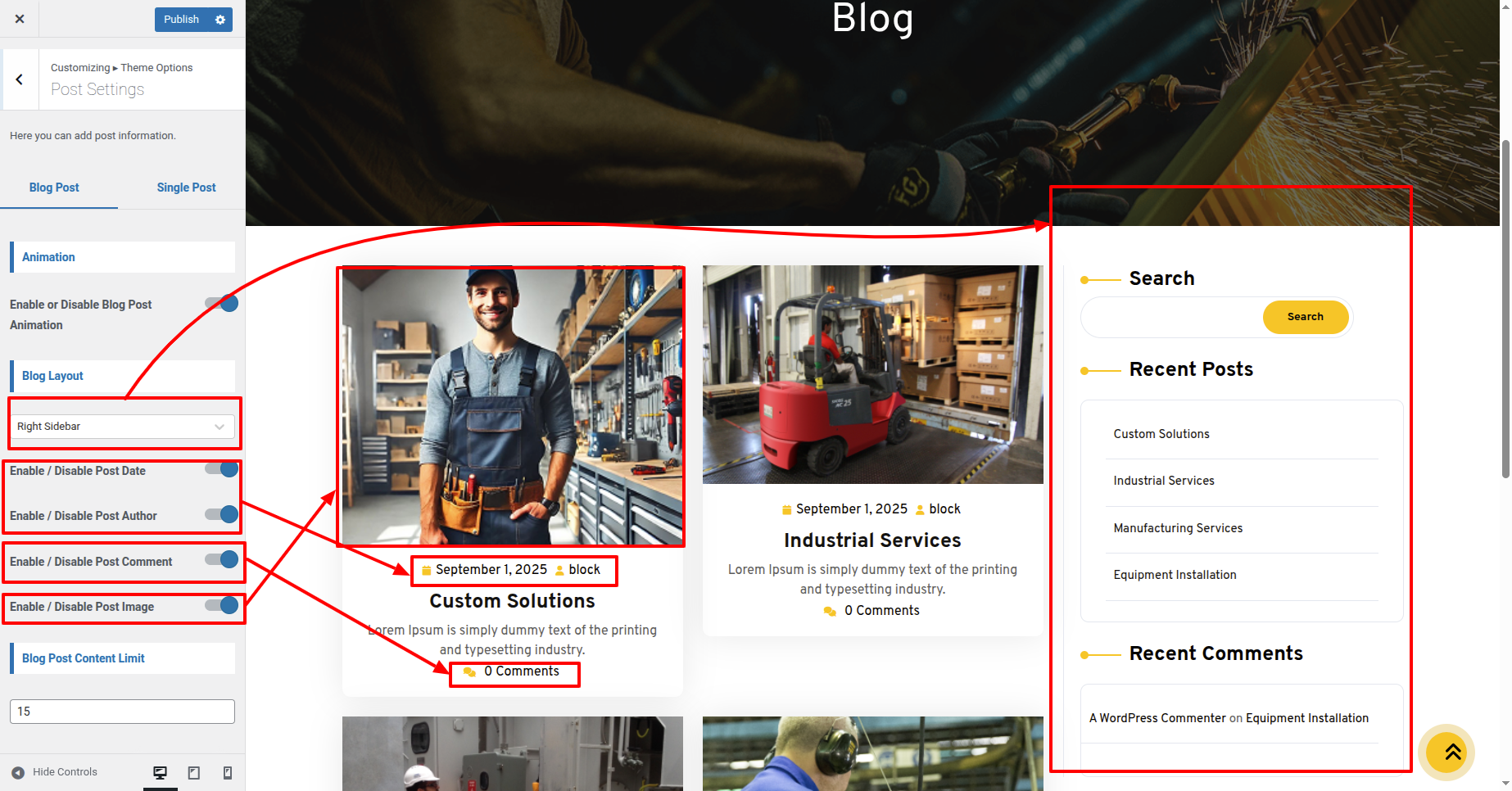This screenshot has width=1512, height=791.
Task: Toggle Enable / Disable Post Comment switch
Action: (222, 560)
